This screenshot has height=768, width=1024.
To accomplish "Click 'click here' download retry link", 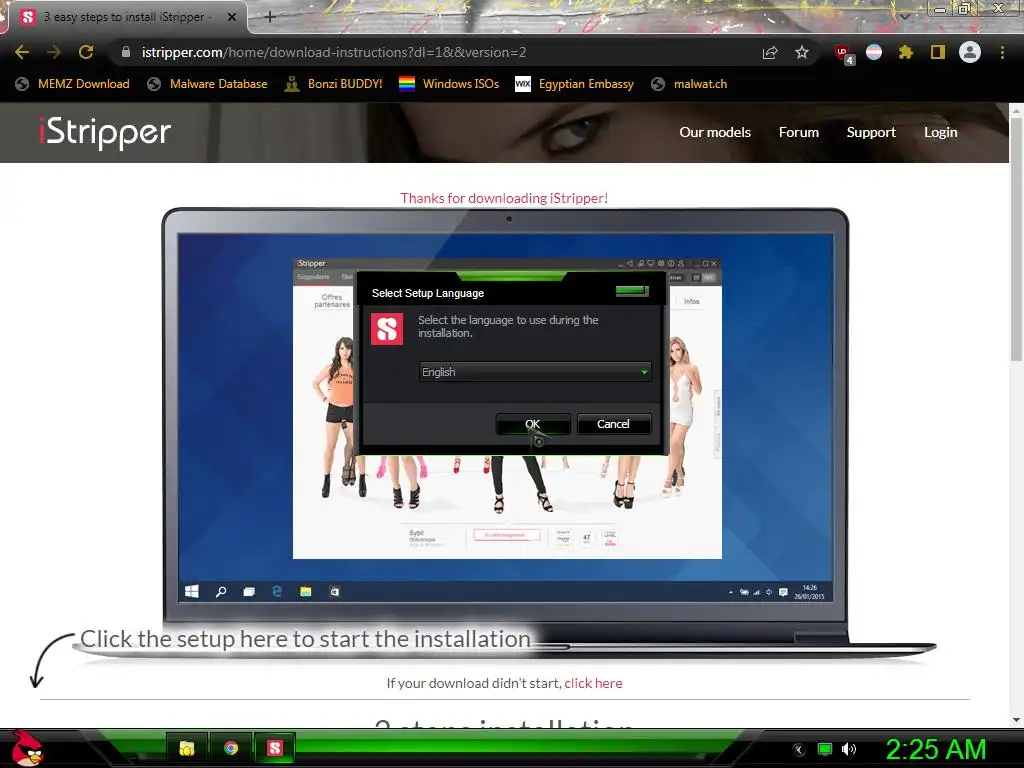I will pyautogui.click(x=593, y=683).
